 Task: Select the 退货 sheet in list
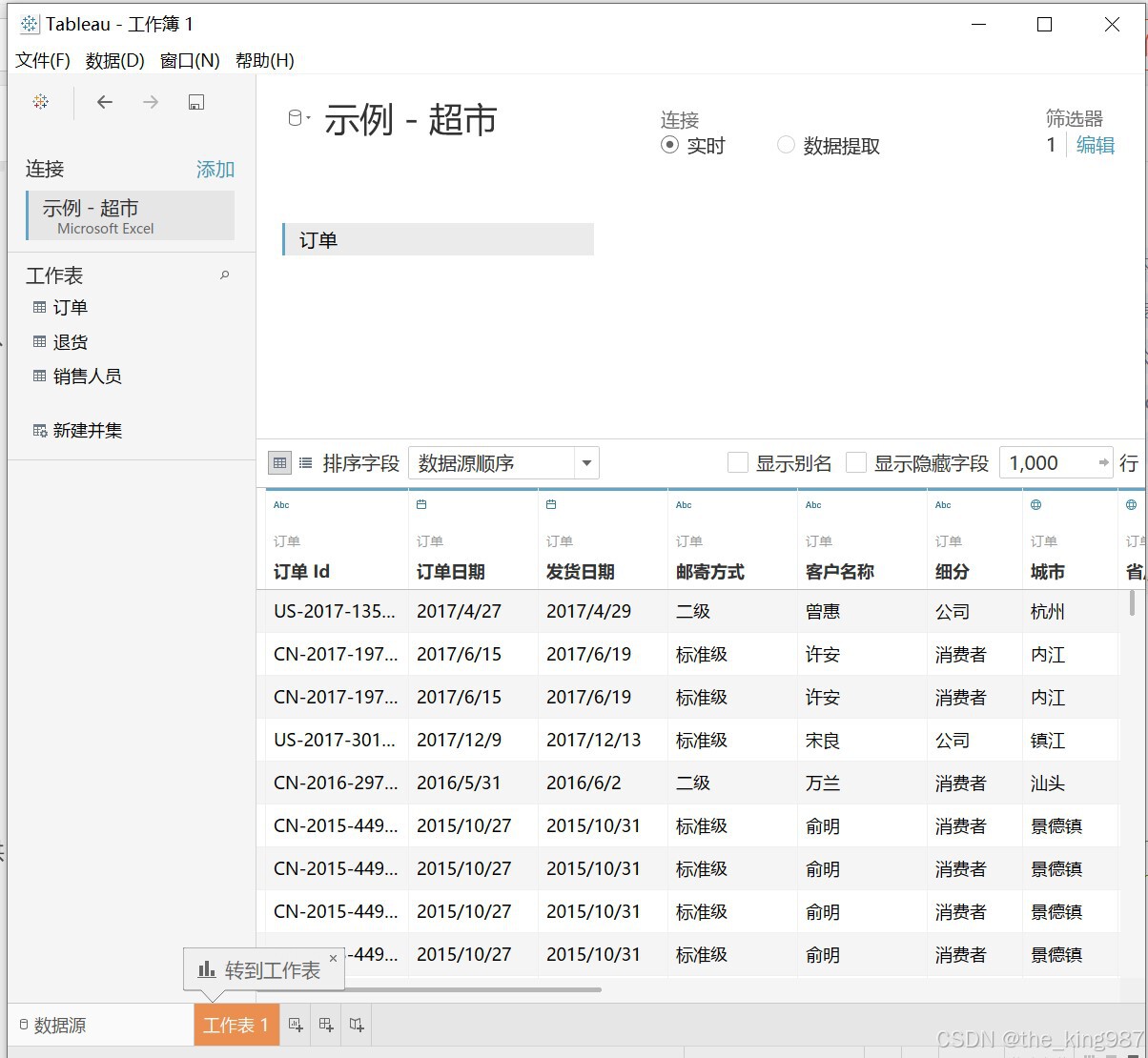point(71,341)
